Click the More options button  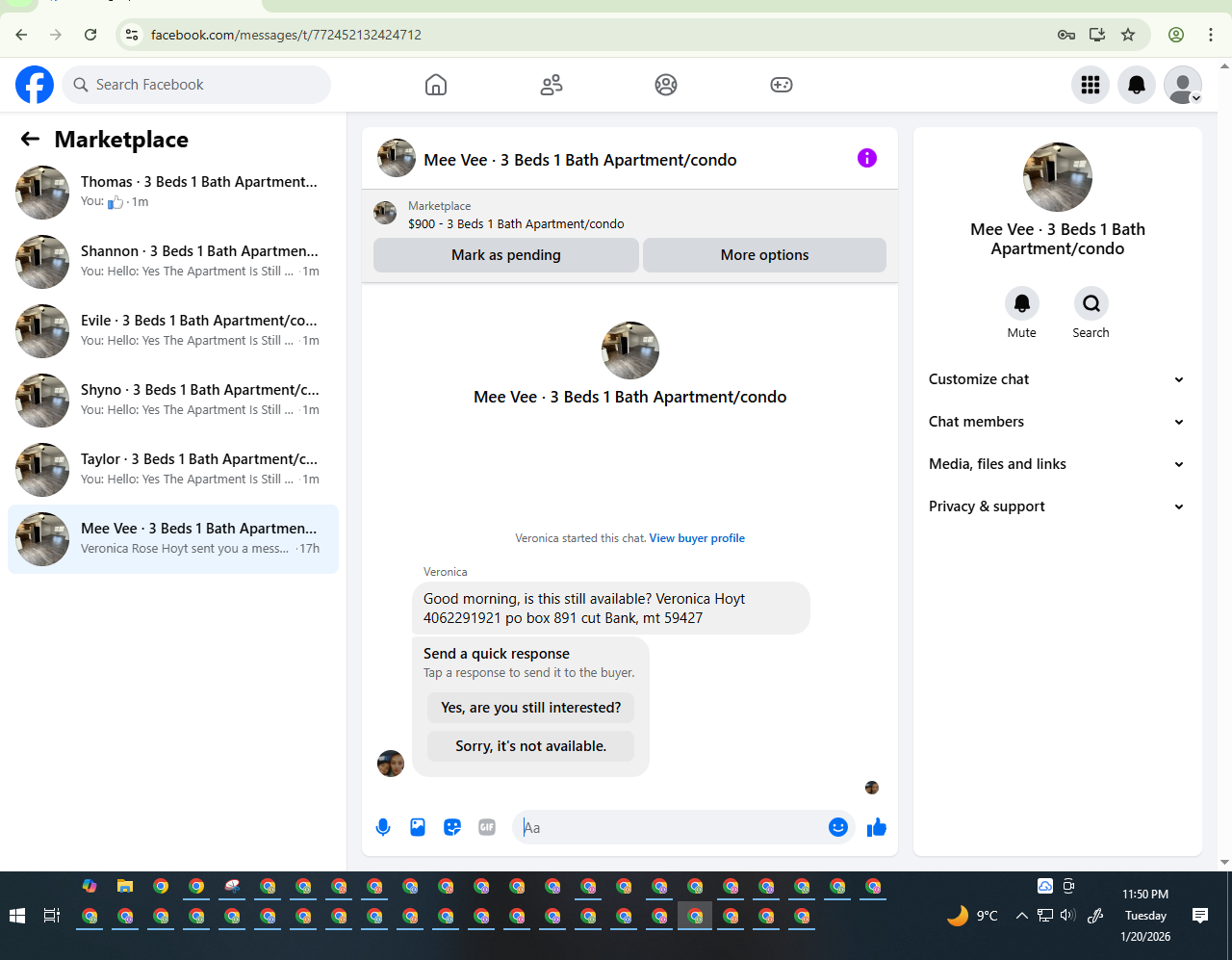tap(765, 255)
